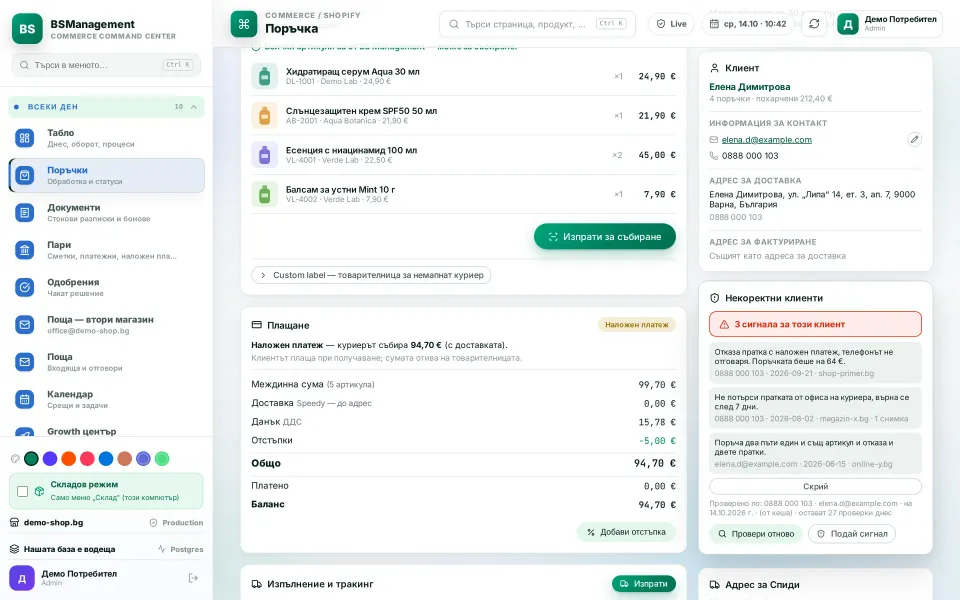Click the database icon next to Нашата база е водеща
960x600 pixels.
(x=15, y=549)
